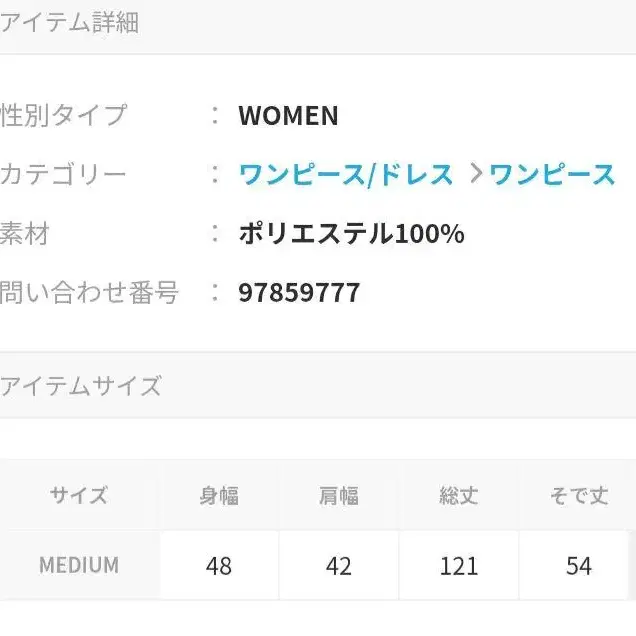The image size is (636, 636).
Task: Click the 問い合わせ番号 label
Action: 90,293
